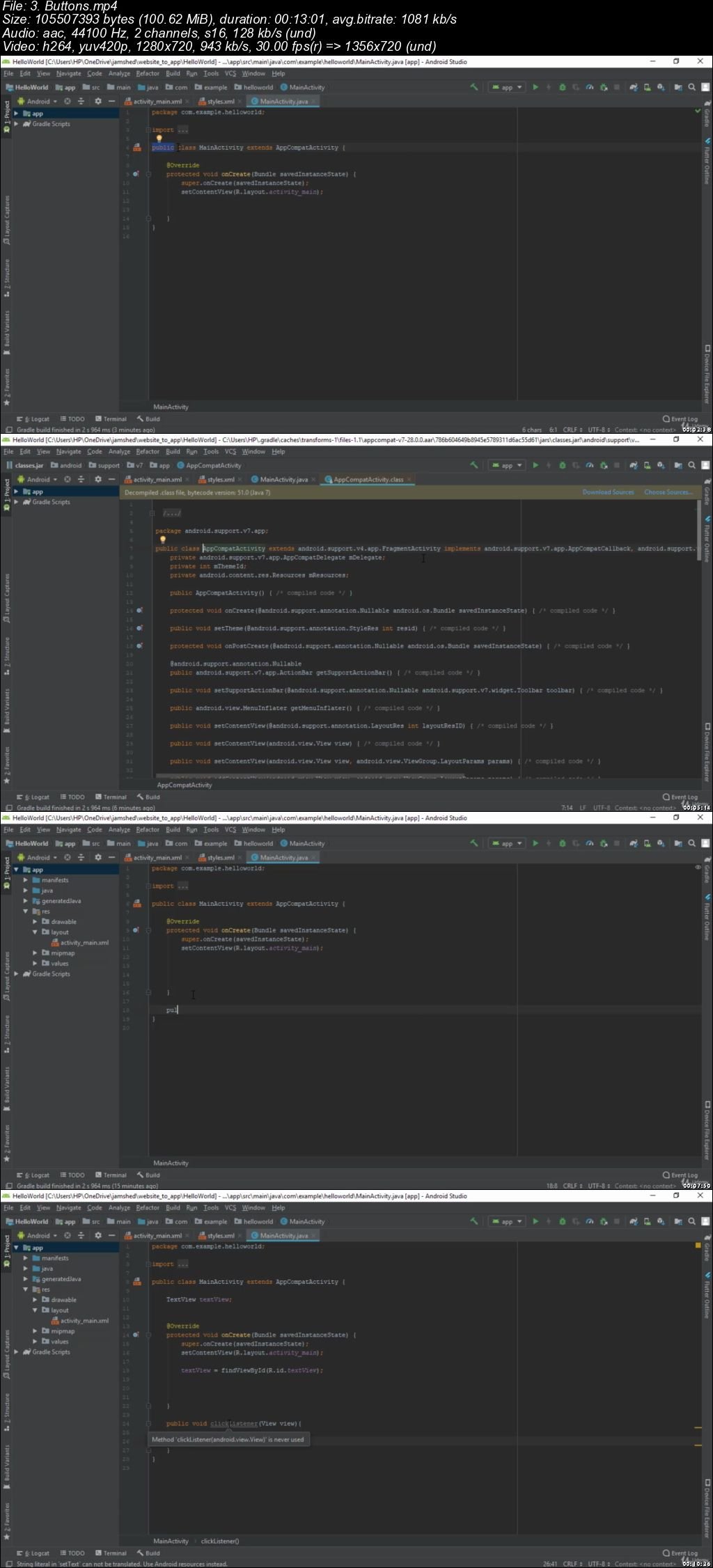Select activity_main.xml in the clickListener frame's tree

point(80,1321)
